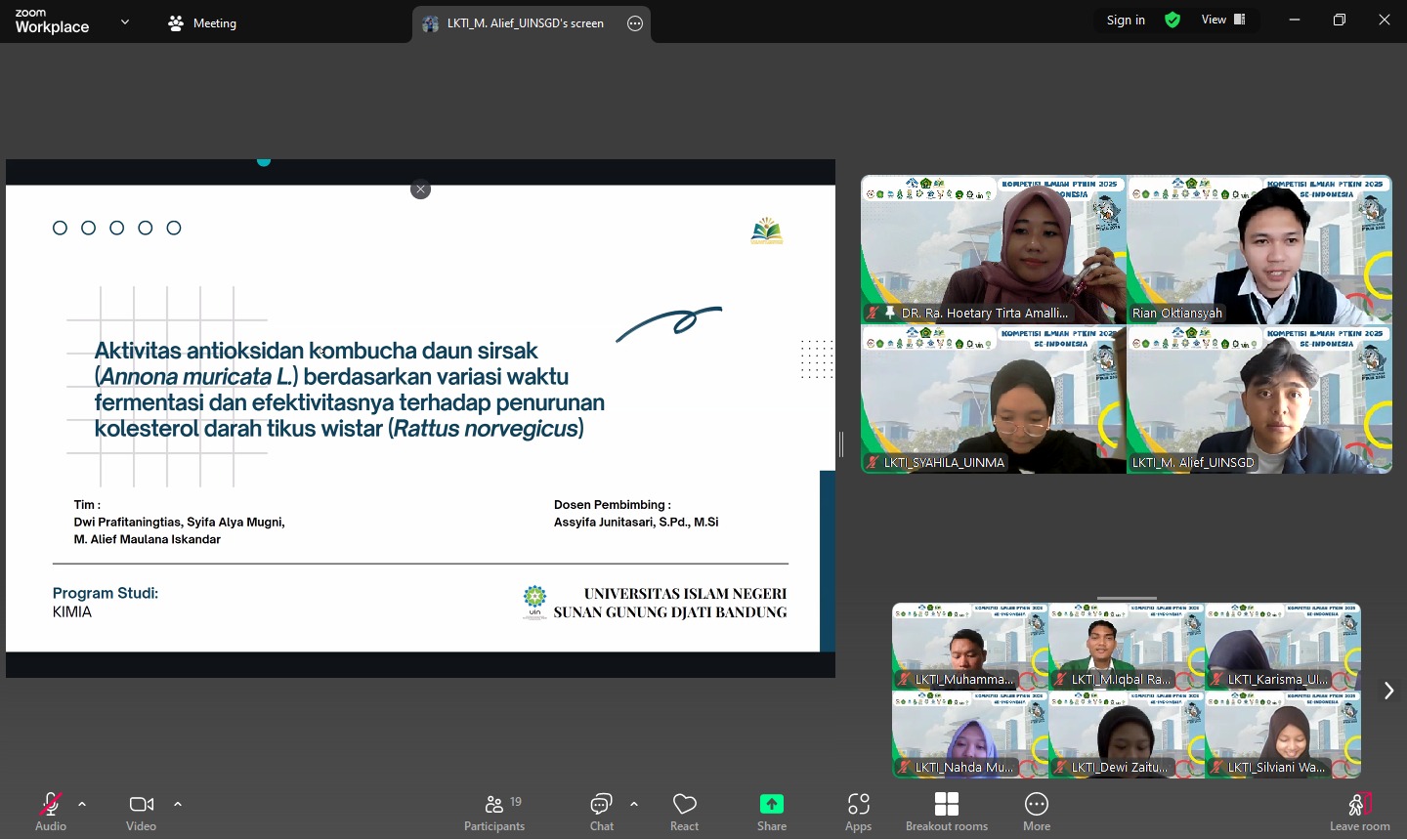Expand video settings arrow next to Video

[x=178, y=804]
